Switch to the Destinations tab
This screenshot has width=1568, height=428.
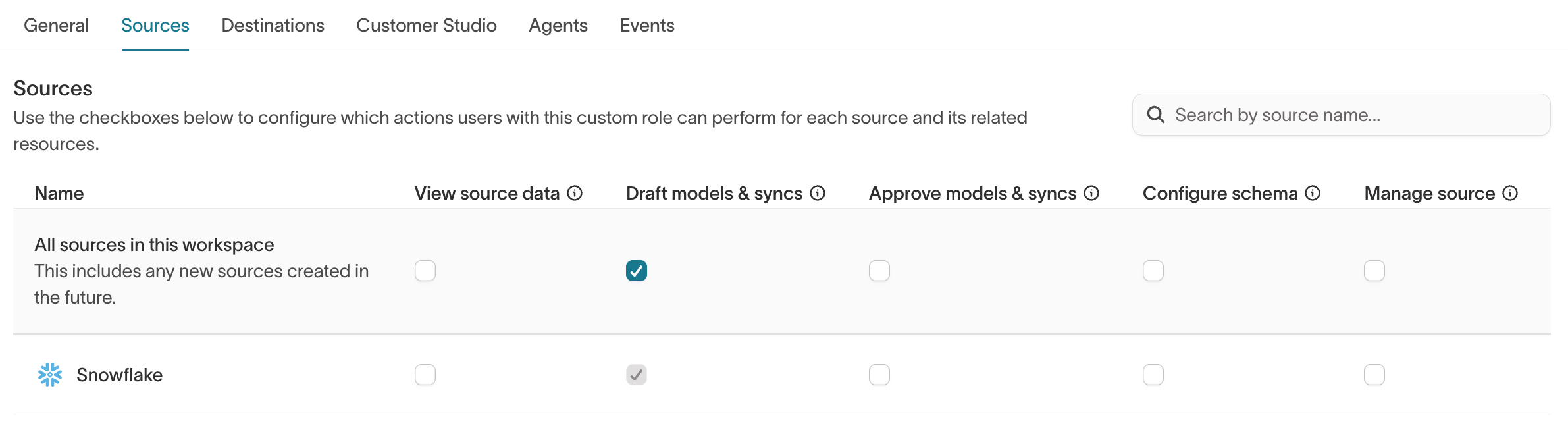pos(273,25)
